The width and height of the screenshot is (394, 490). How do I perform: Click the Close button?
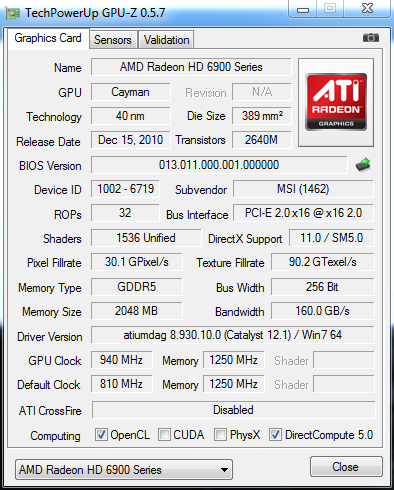tap(346, 467)
